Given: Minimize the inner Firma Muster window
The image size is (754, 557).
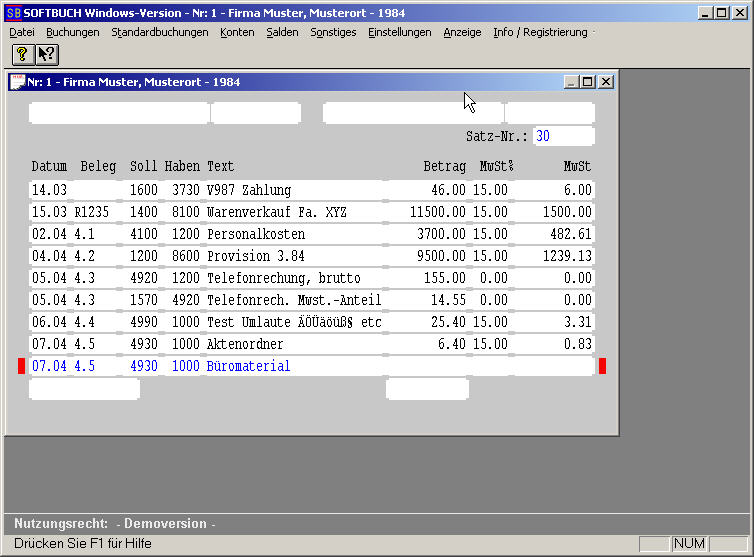Looking at the screenshot, I should tap(571, 82).
